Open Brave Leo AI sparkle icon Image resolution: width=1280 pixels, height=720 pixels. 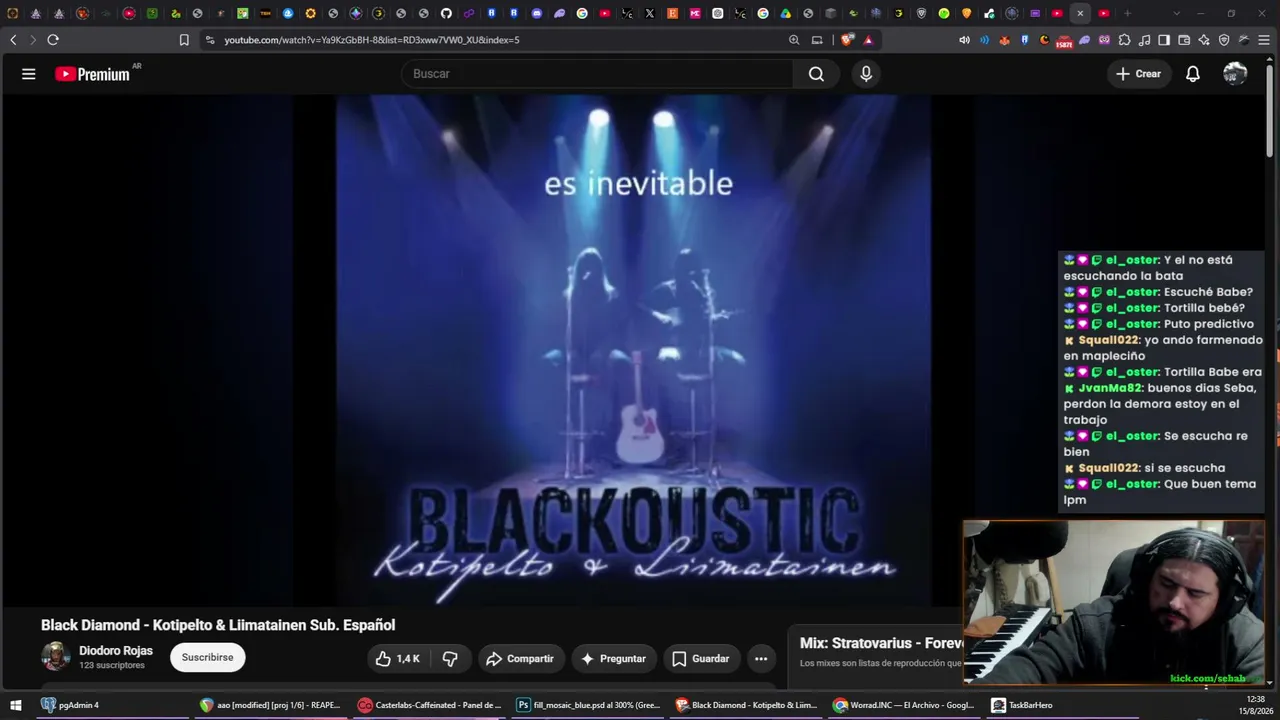1204,40
